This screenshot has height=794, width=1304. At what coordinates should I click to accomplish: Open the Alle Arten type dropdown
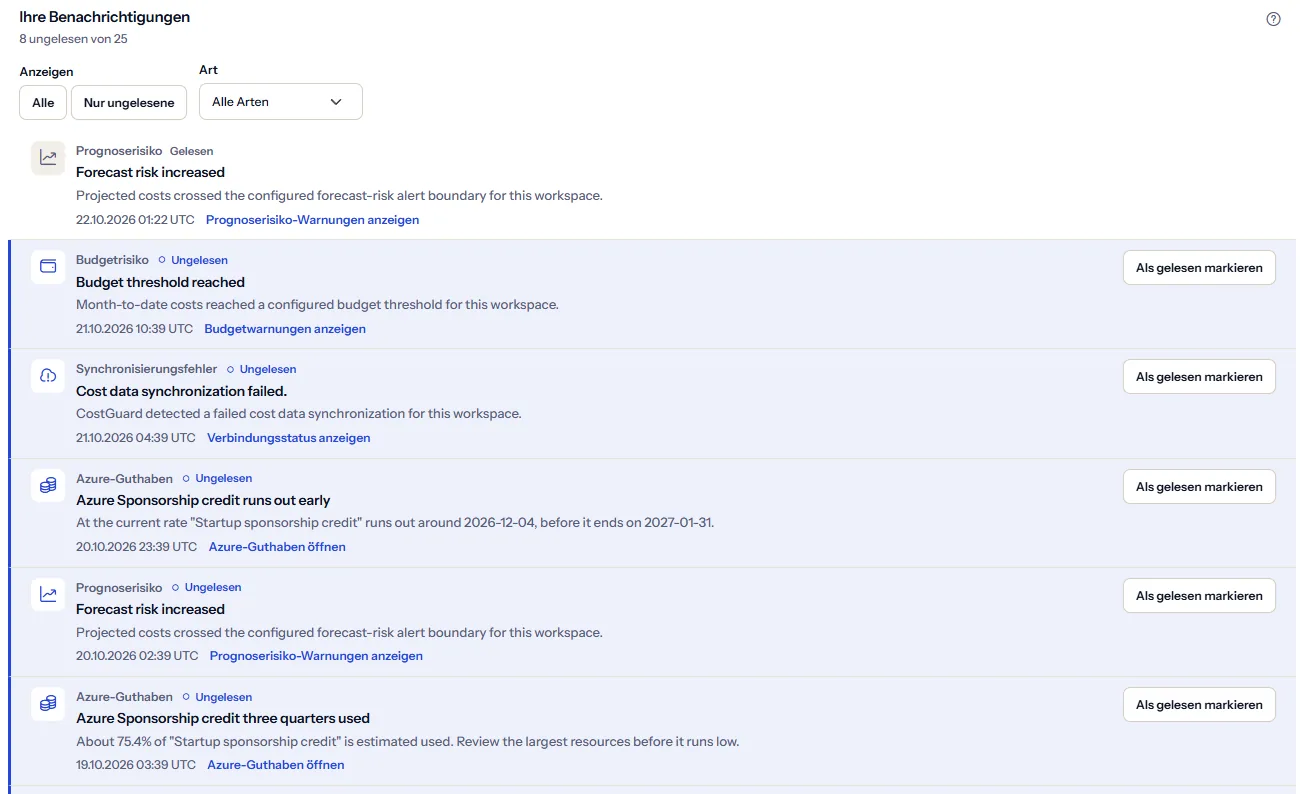pos(281,102)
